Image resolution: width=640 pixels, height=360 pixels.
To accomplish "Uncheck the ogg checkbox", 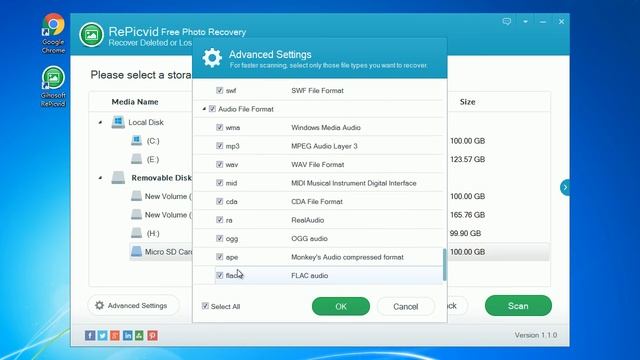I will click(x=220, y=238).
